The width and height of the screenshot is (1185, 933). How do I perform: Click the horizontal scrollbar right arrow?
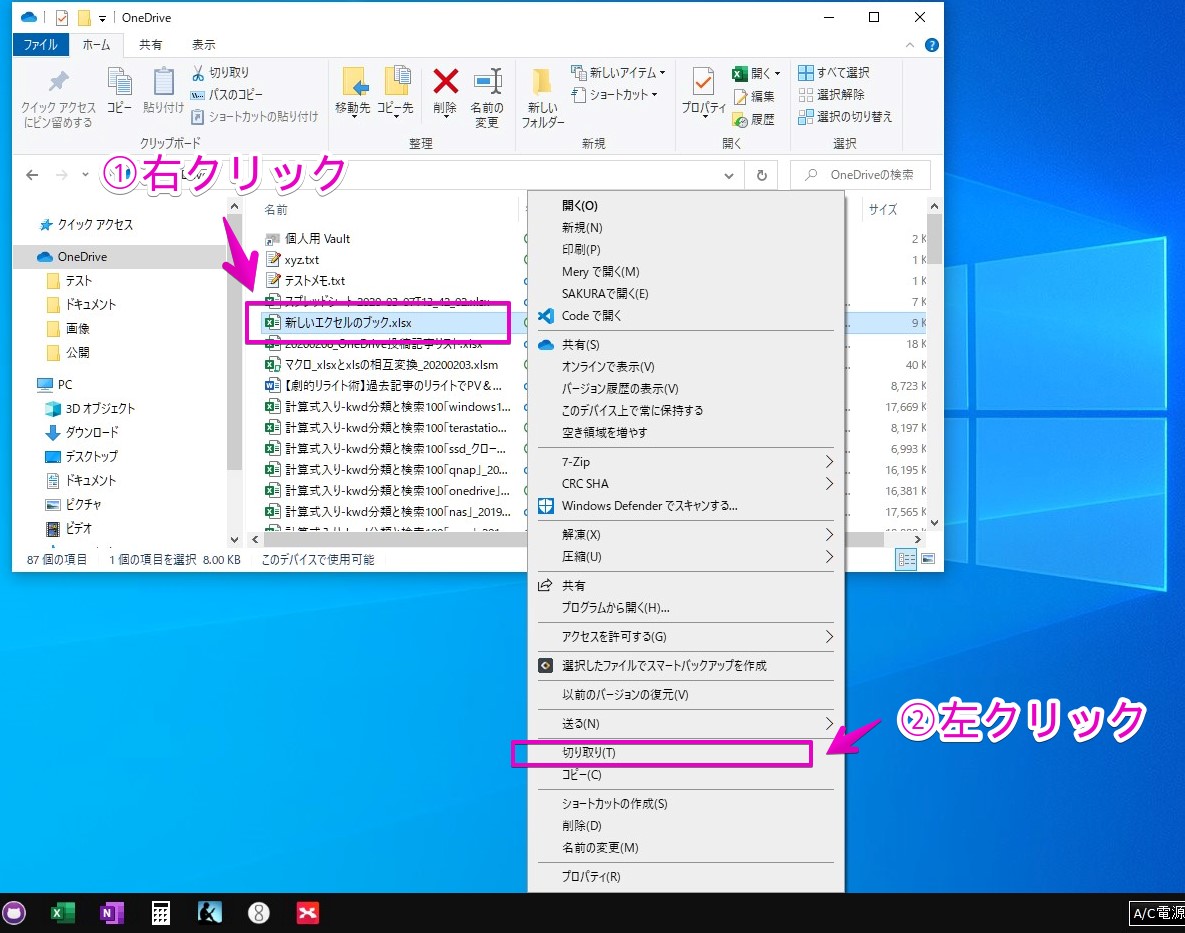click(917, 539)
